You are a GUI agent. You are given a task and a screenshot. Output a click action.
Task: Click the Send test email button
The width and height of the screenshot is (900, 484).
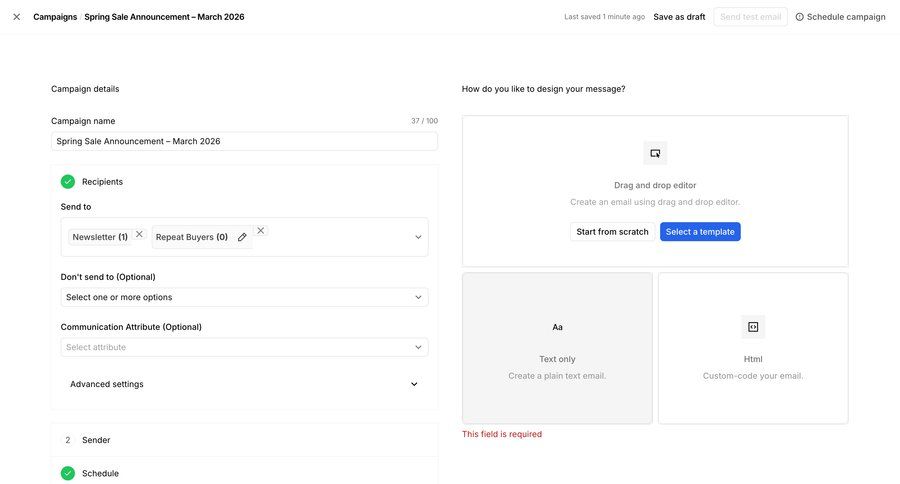coord(750,17)
